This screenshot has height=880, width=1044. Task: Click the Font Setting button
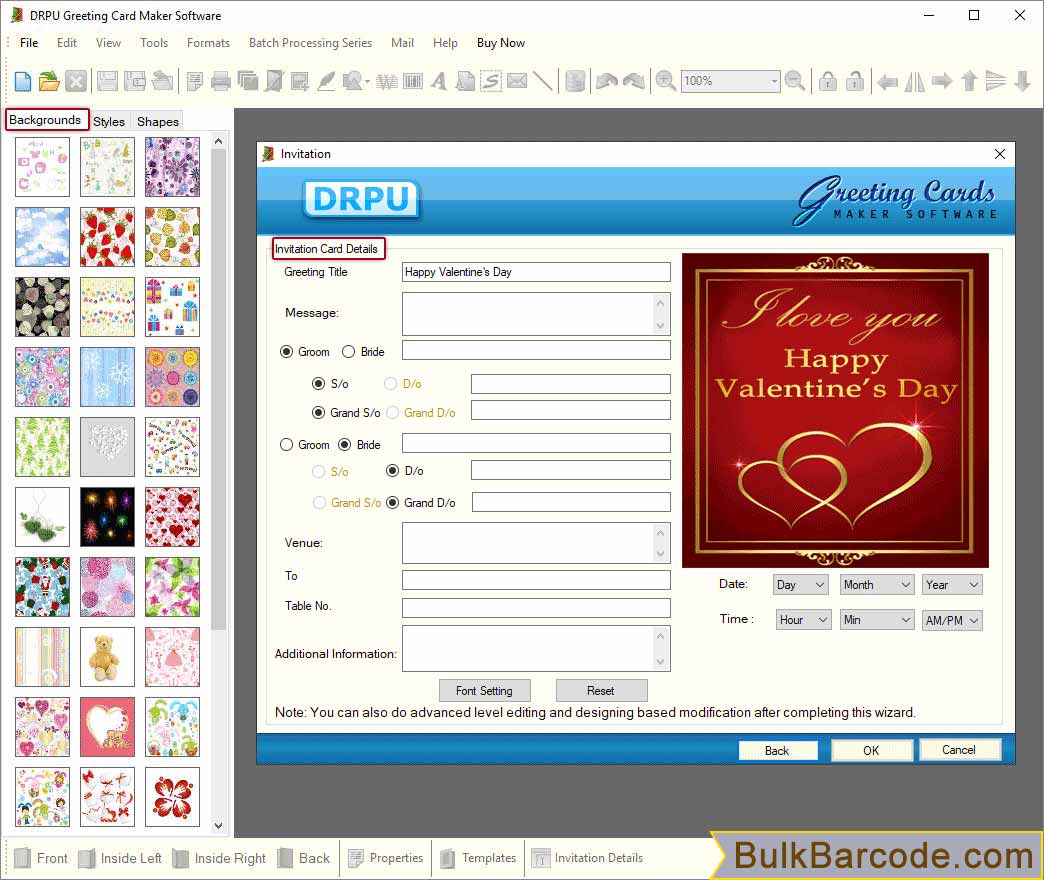[485, 690]
